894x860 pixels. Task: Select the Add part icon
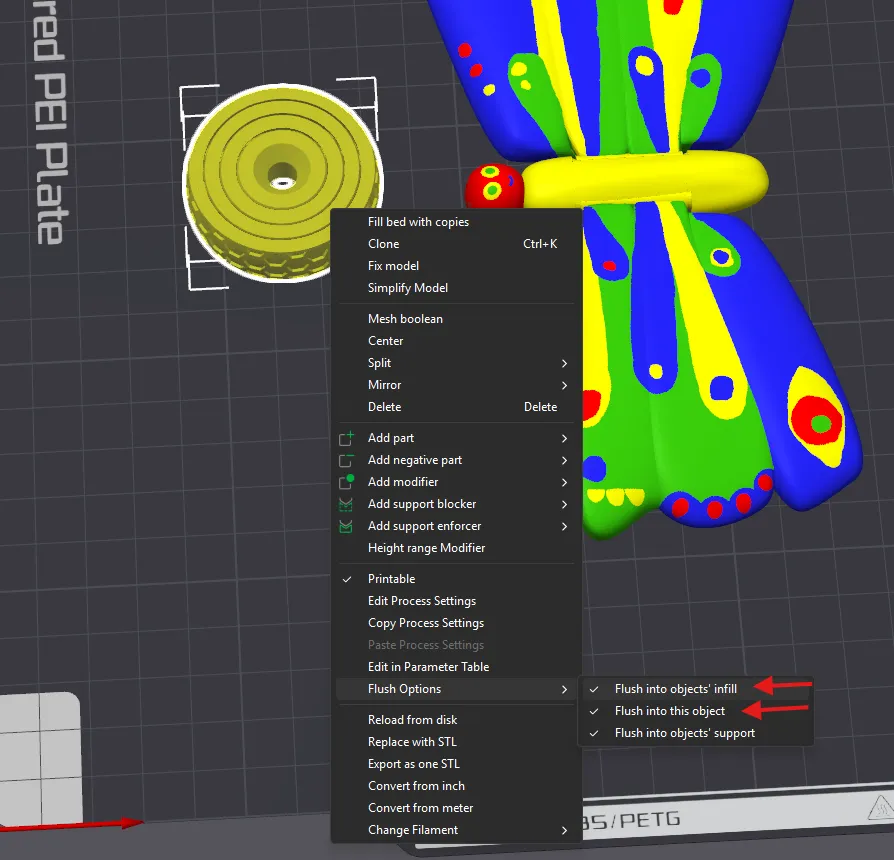tap(348, 438)
